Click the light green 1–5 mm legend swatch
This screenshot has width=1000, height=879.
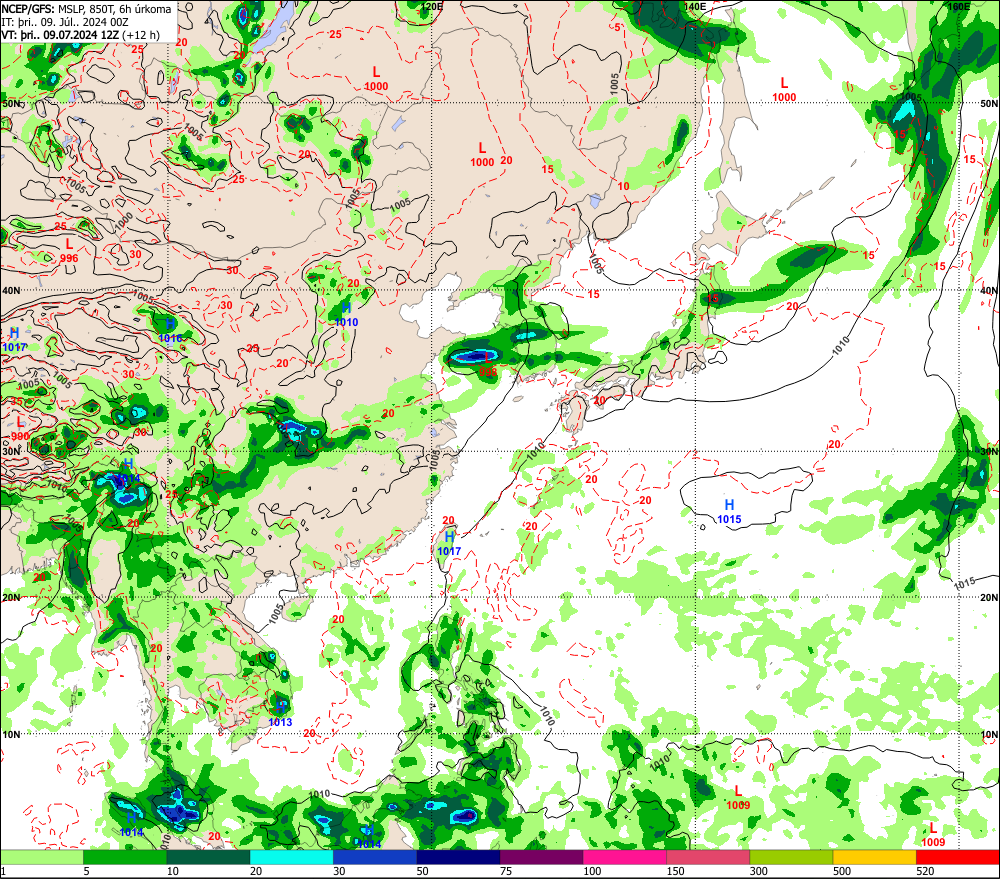point(42,857)
